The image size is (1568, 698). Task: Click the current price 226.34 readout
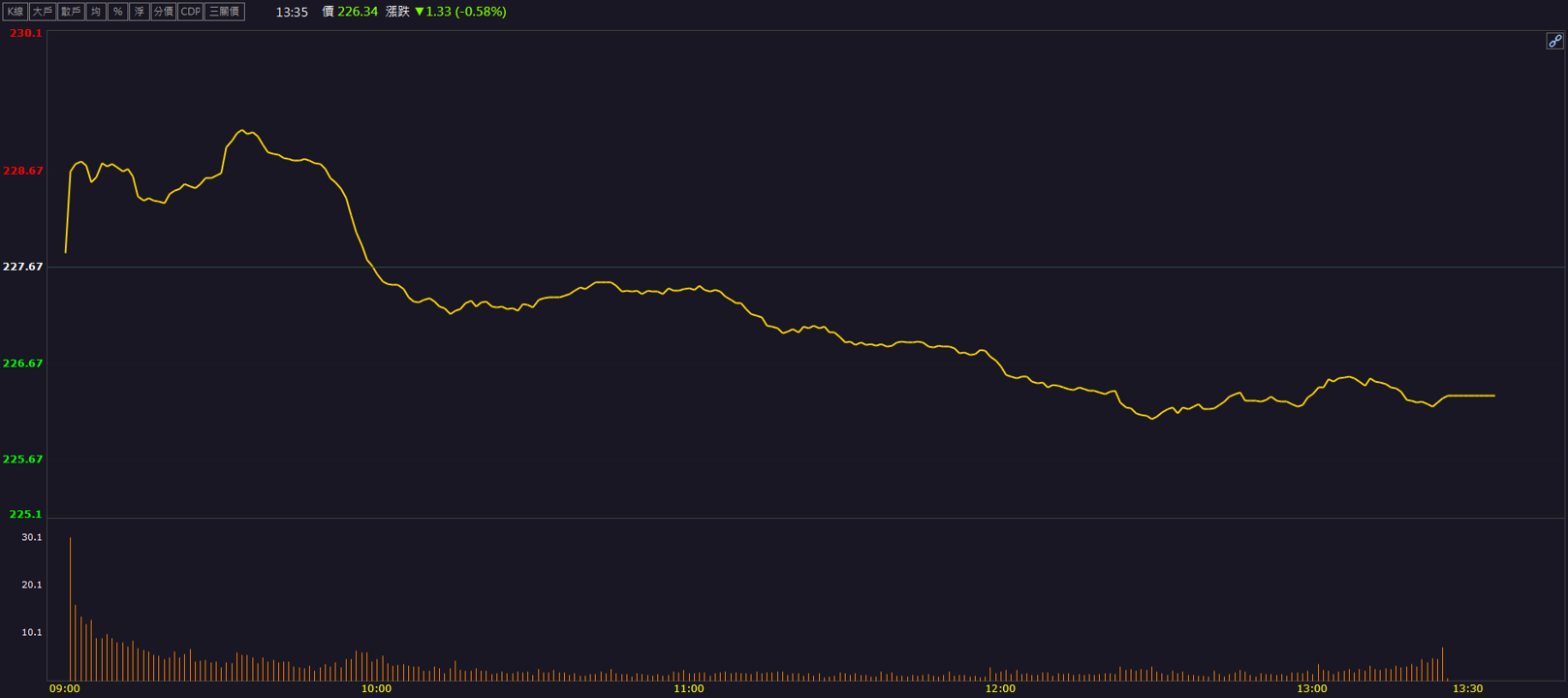coord(358,12)
